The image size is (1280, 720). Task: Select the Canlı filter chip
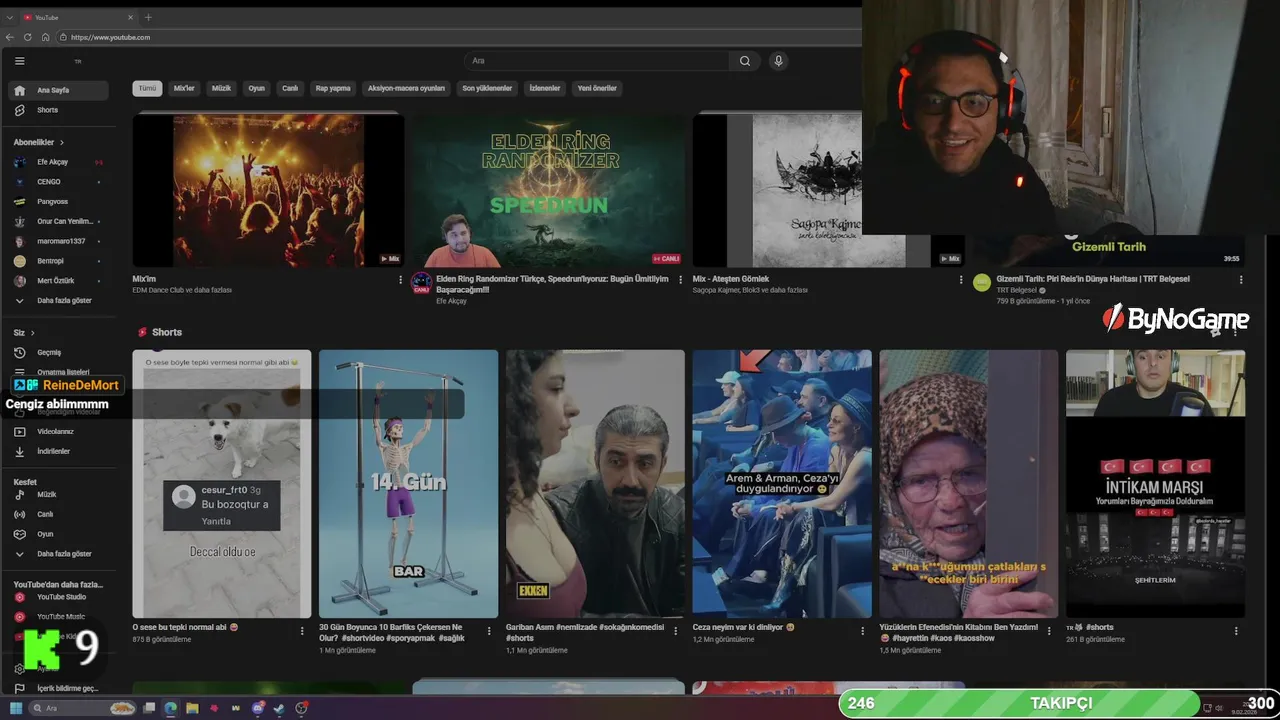point(290,88)
